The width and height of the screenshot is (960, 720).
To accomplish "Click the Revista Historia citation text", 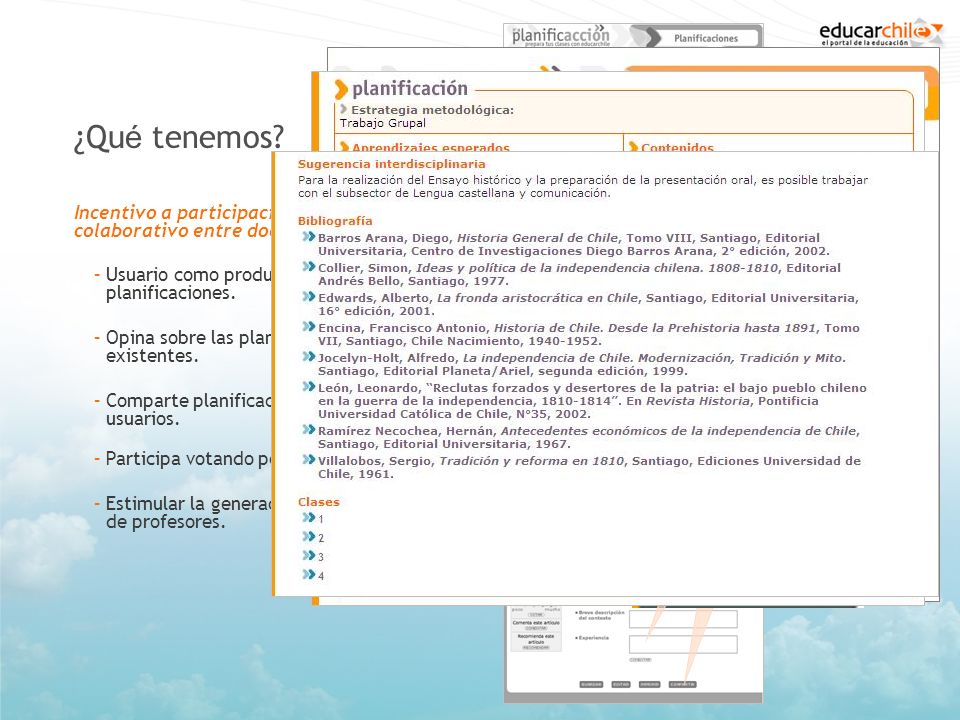I will (x=698, y=401).
